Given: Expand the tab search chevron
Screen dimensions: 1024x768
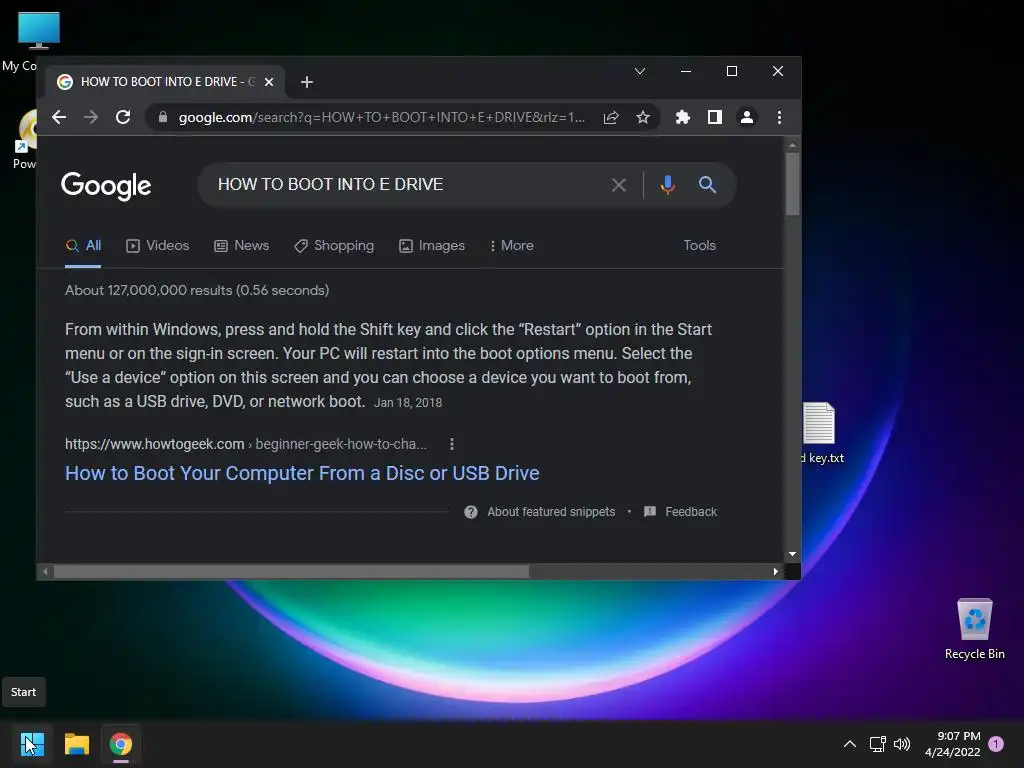Looking at the screenshot, I should (640, 71).
